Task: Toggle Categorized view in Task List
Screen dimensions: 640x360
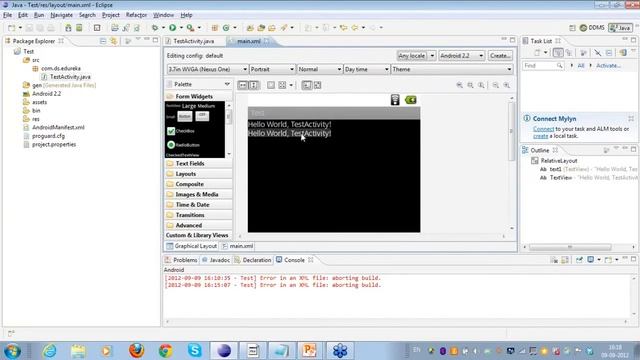Action: (x=558, y=53)
